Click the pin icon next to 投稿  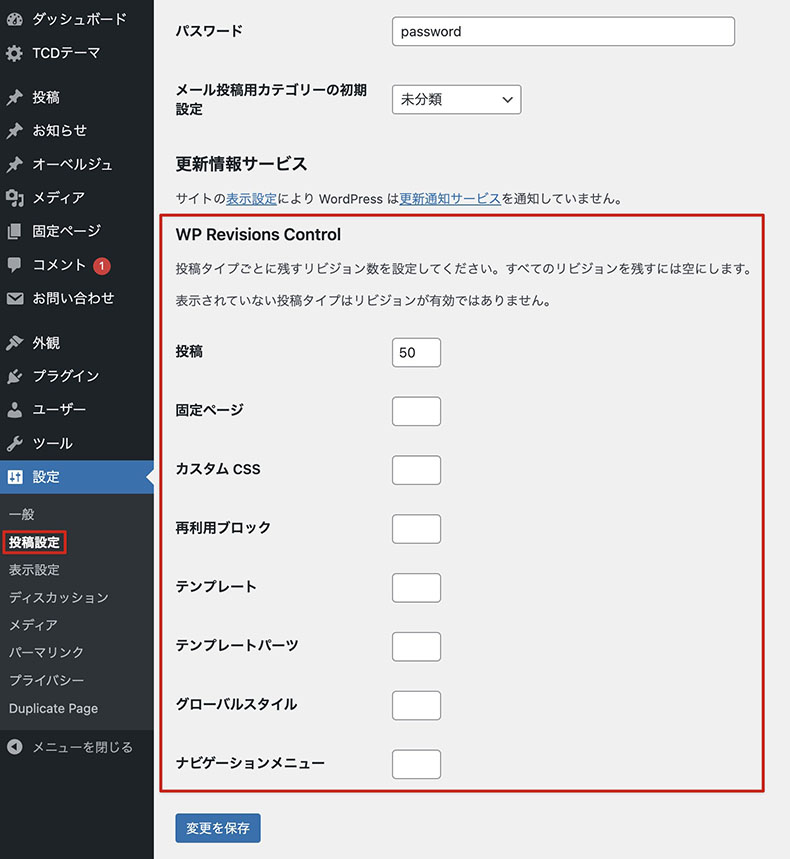tap(15, 98)
